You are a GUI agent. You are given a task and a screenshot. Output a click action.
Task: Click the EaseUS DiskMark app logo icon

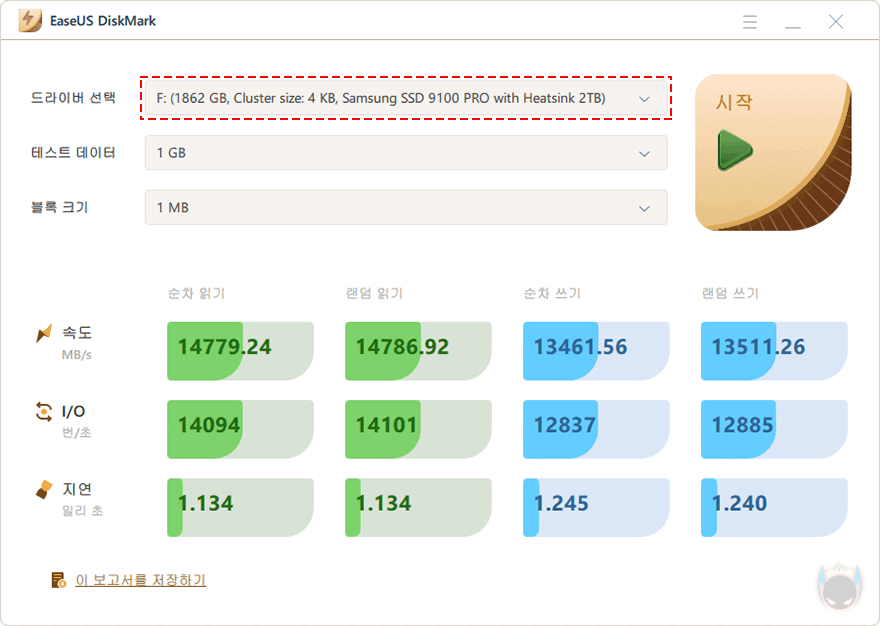(x=30, y=21)
